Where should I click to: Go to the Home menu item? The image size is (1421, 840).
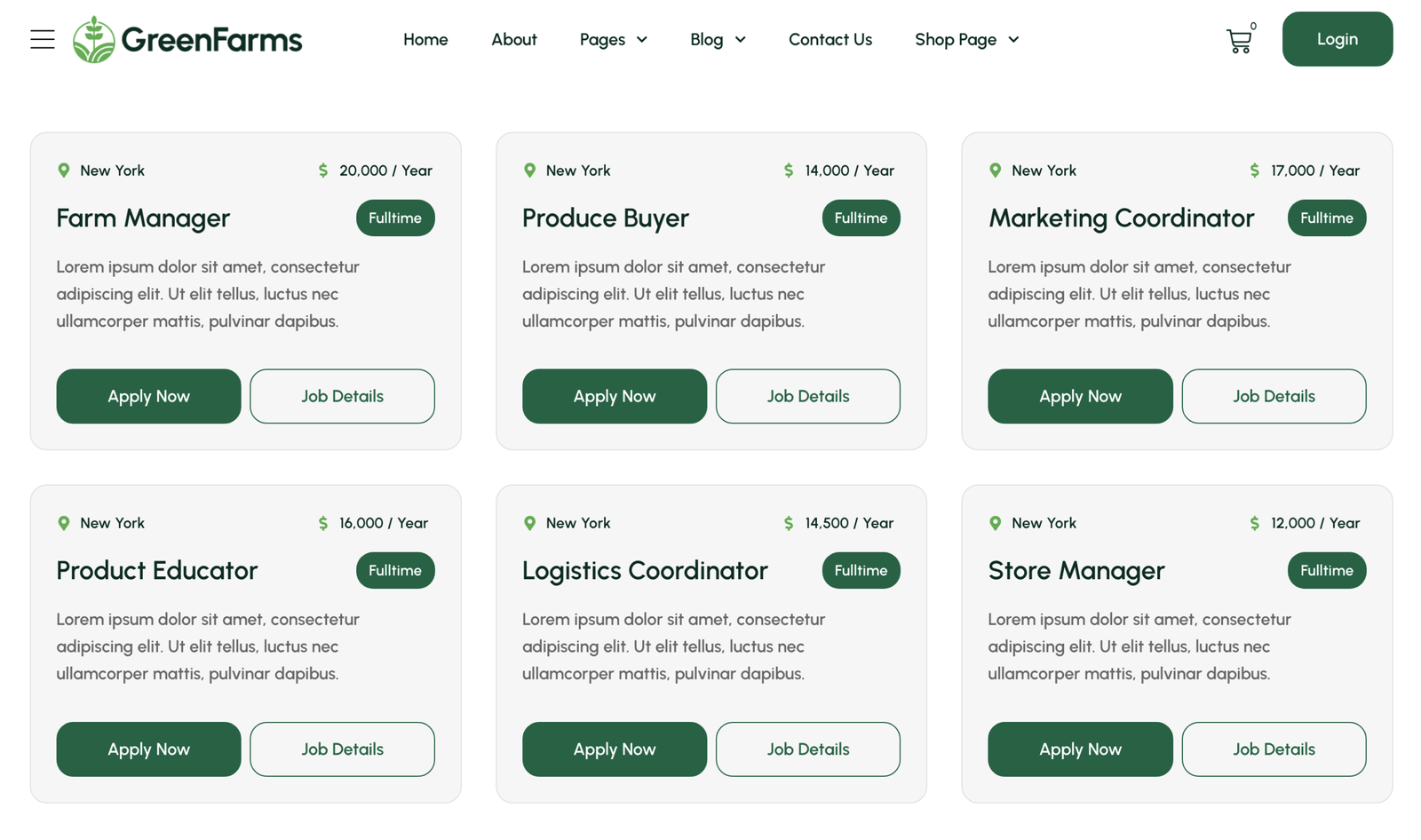pyautogui.click(x=425, y=40)
